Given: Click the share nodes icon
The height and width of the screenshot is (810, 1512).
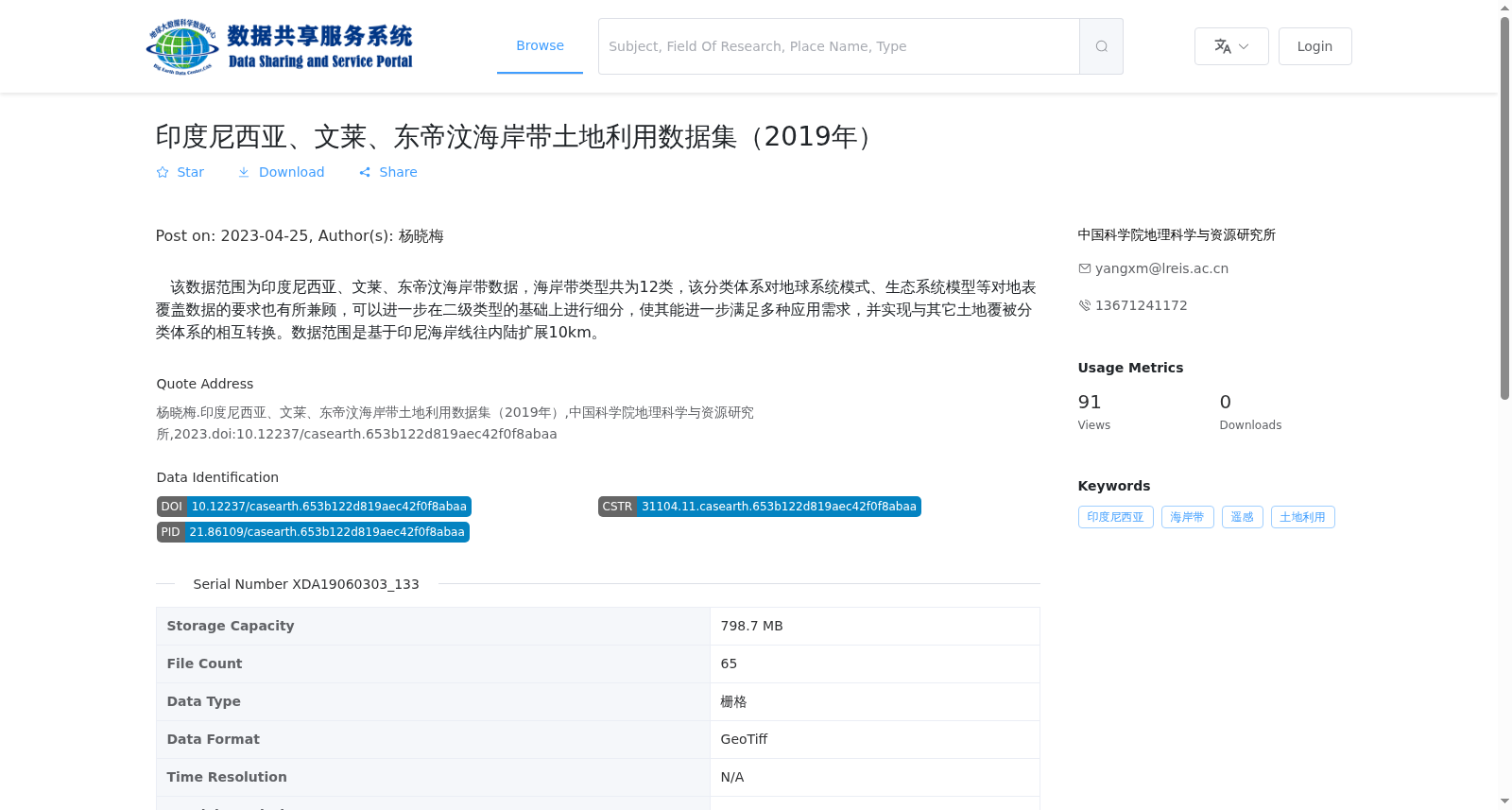Looking at the screenshot, I should tap(365, 172).
